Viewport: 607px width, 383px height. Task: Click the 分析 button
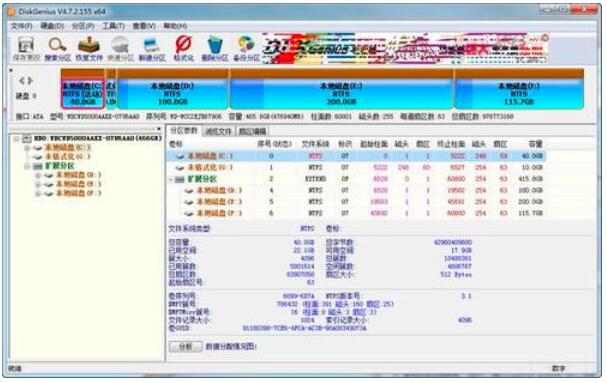tap(186, 346)
